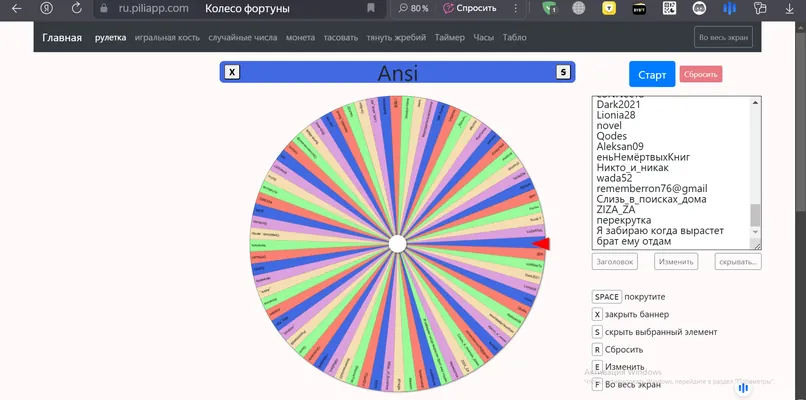The height and width of the screenshot is (400, 806).
Task: Click the S скрыть выбранный элемент key
Action: pos(654,332)
